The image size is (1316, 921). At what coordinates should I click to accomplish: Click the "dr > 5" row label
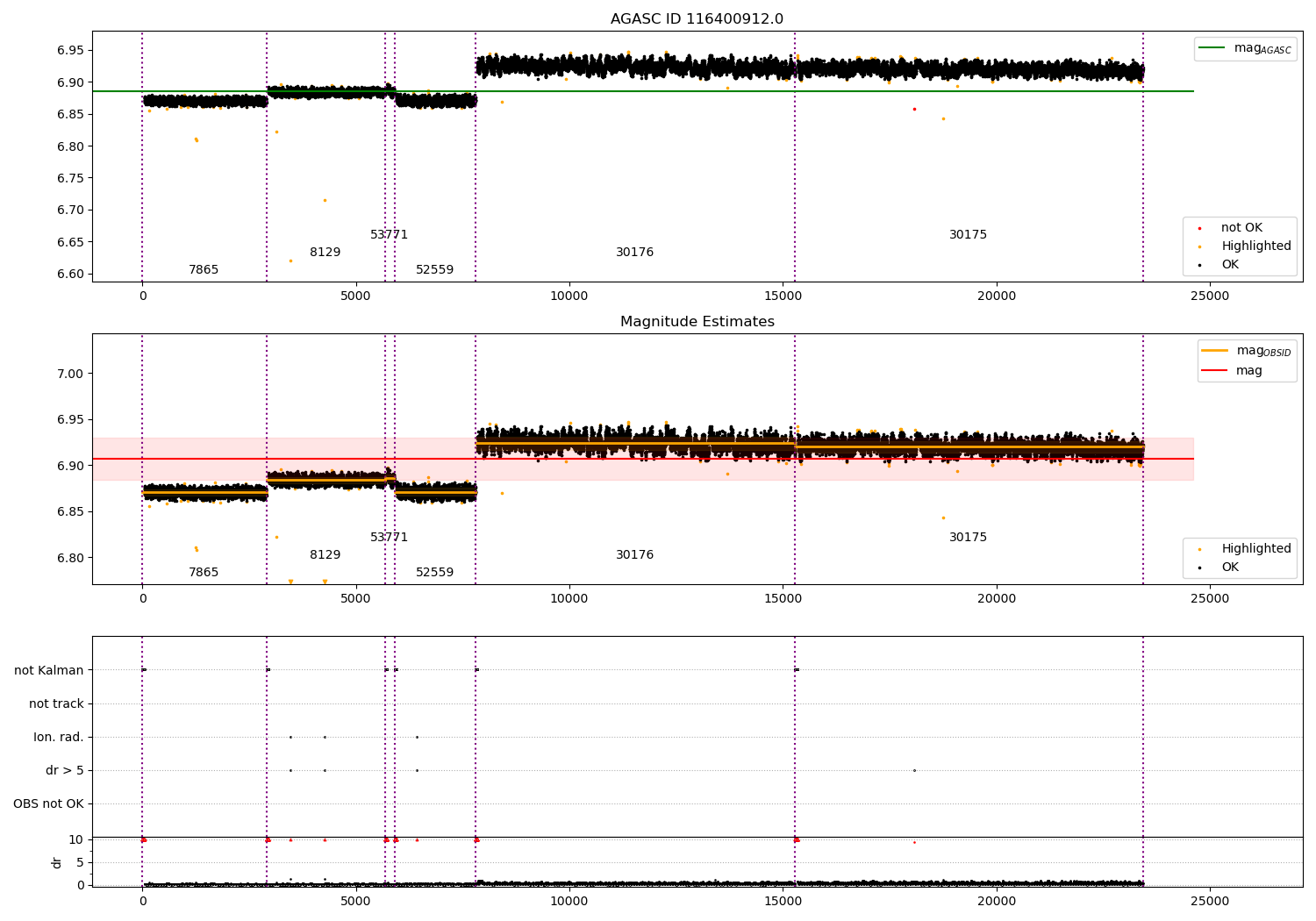pos(65,771)
